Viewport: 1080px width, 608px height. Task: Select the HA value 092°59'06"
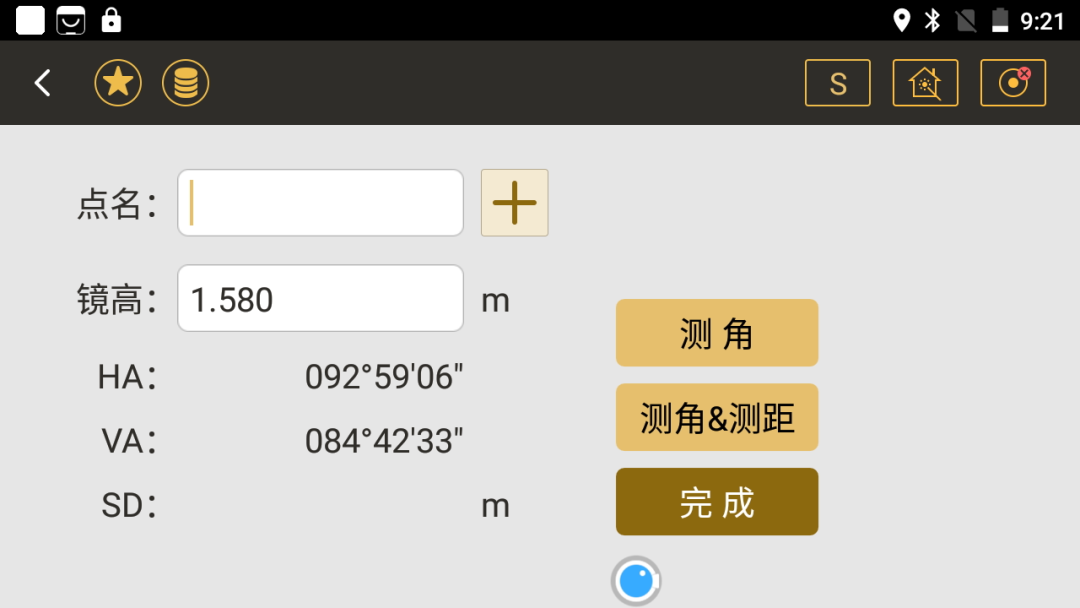coord(384,377)
